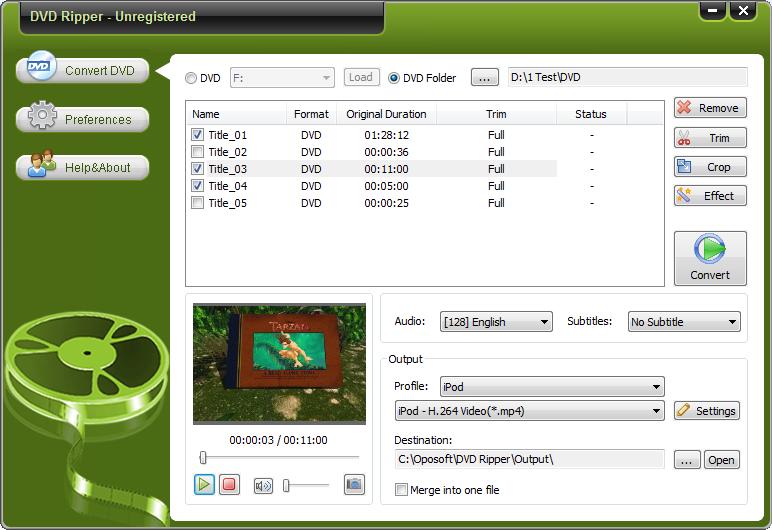
Task: Sort by the Name column header
Action: click(236, 114)
